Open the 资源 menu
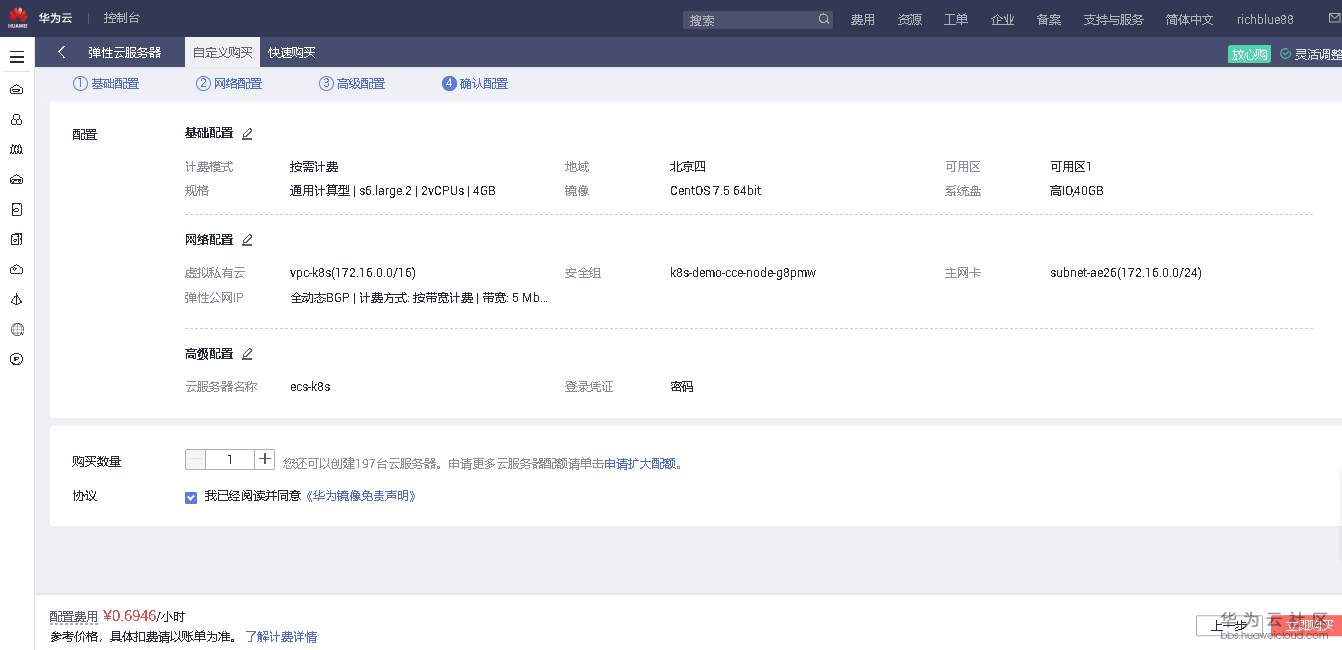The image size is (1342, 650). (910, 19)
